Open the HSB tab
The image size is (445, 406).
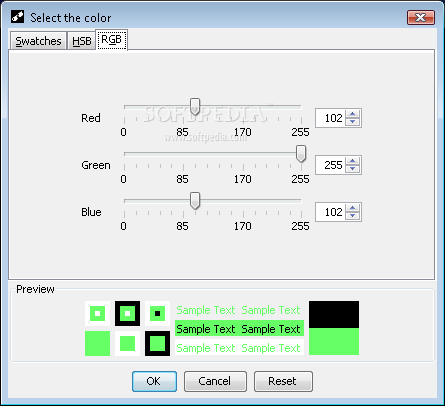(x=82, y=41)
